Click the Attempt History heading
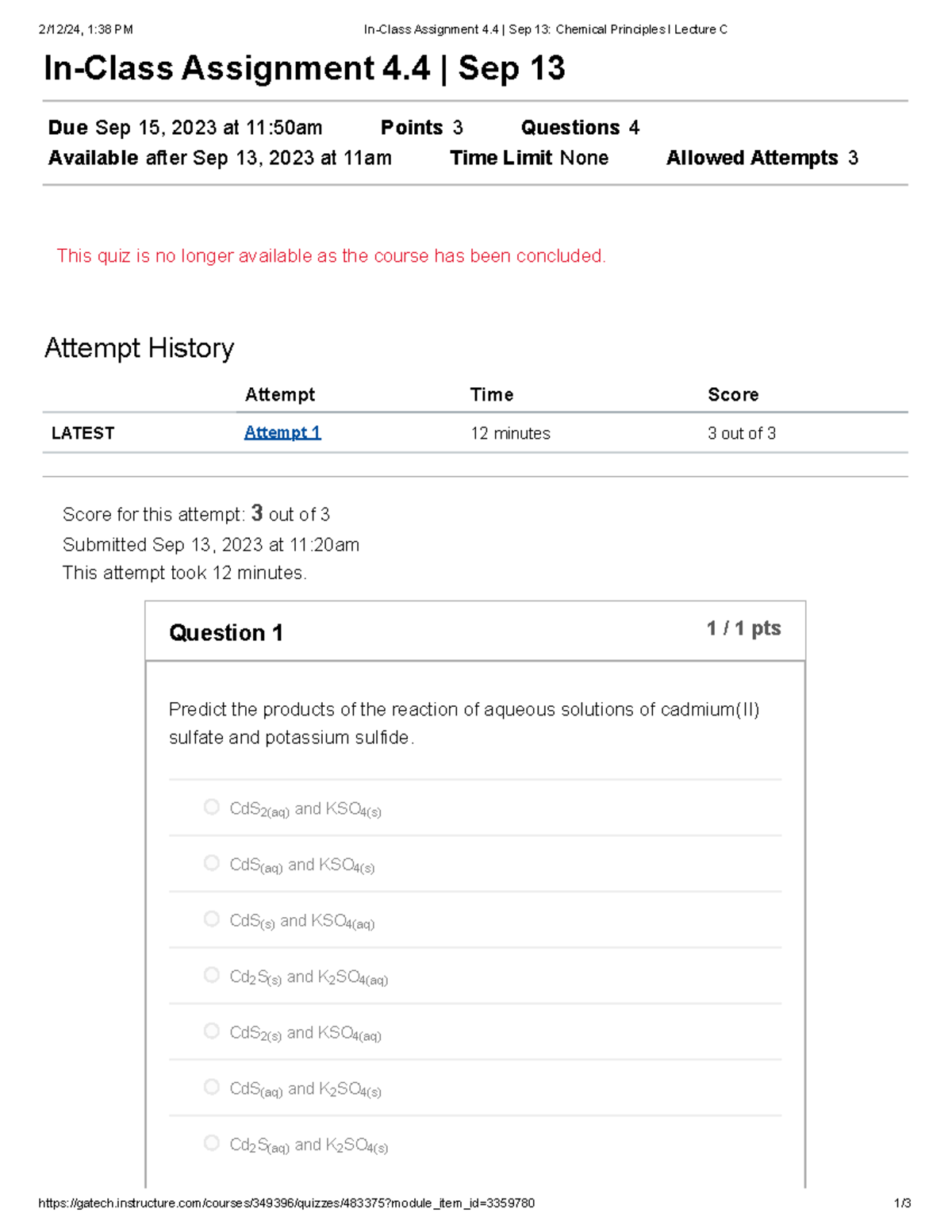The image size is (952, 1232). (x=140, y=348)
